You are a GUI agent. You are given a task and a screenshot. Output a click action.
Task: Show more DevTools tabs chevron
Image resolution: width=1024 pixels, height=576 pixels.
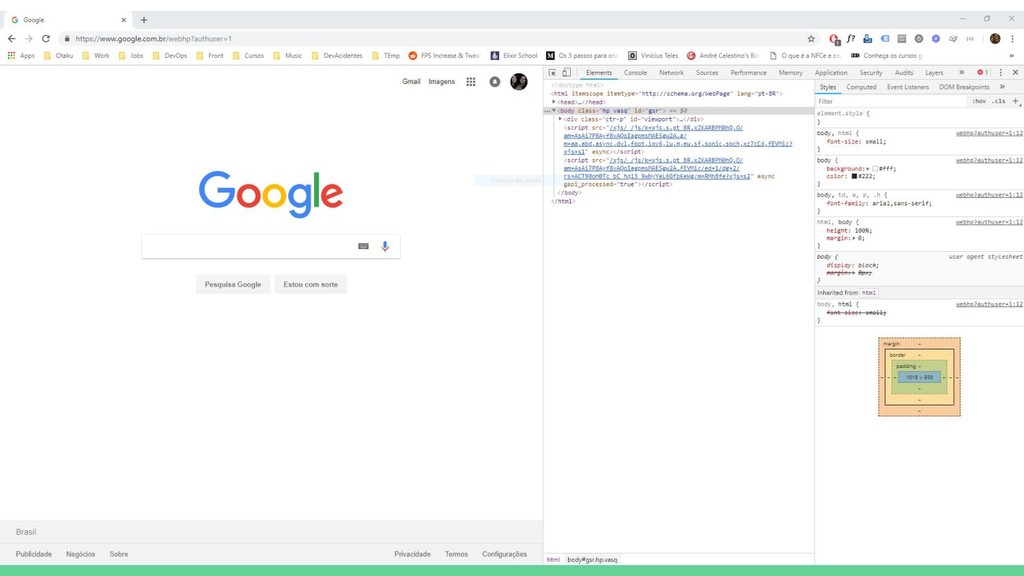[961, 72]
